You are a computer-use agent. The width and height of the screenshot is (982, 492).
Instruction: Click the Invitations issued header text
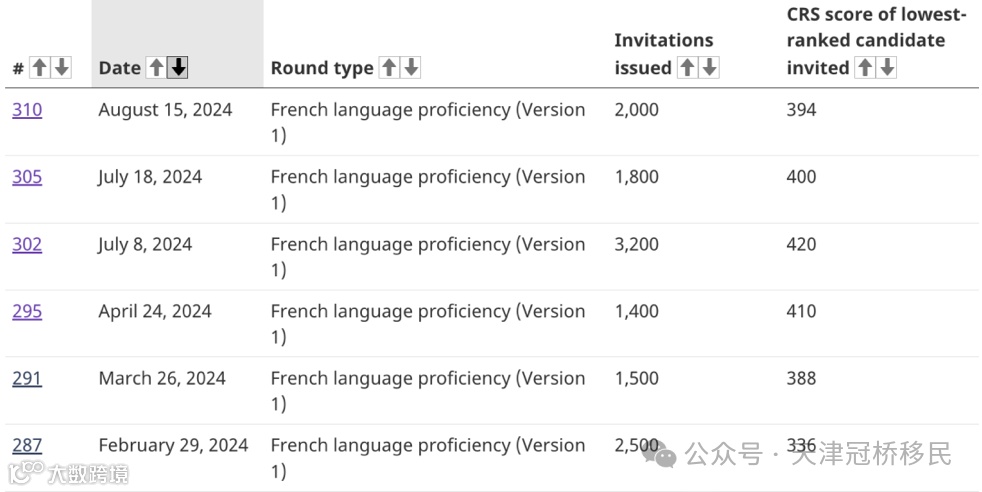[663, 42]
